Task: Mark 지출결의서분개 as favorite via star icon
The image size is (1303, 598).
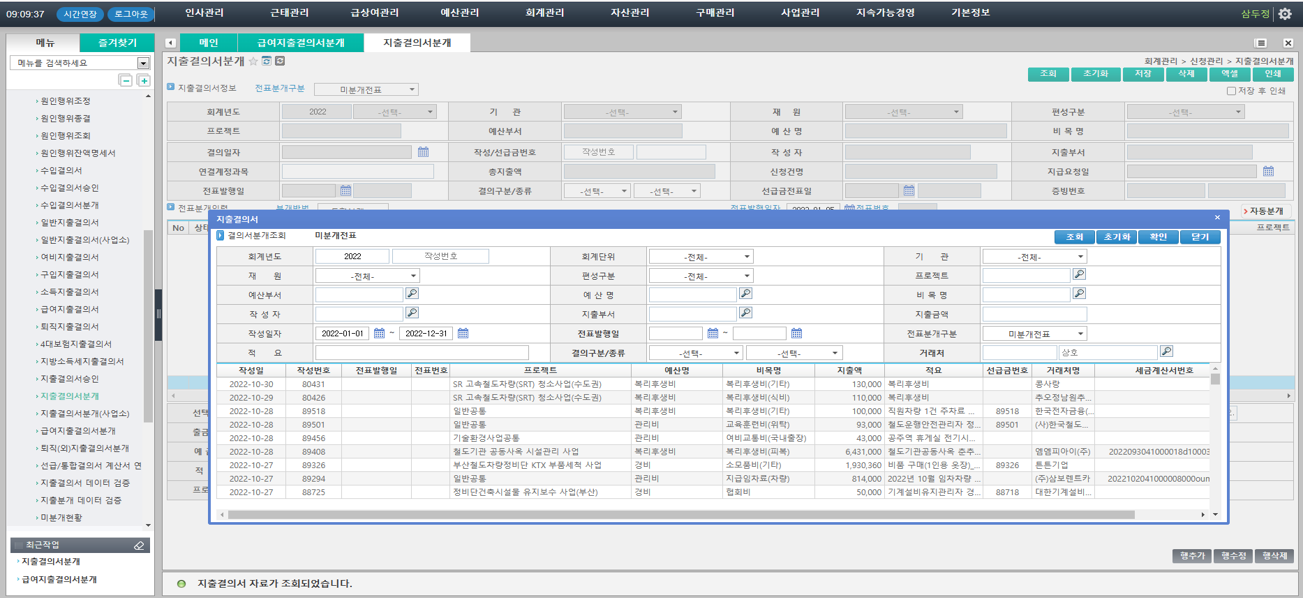Action: pos(253,61)
